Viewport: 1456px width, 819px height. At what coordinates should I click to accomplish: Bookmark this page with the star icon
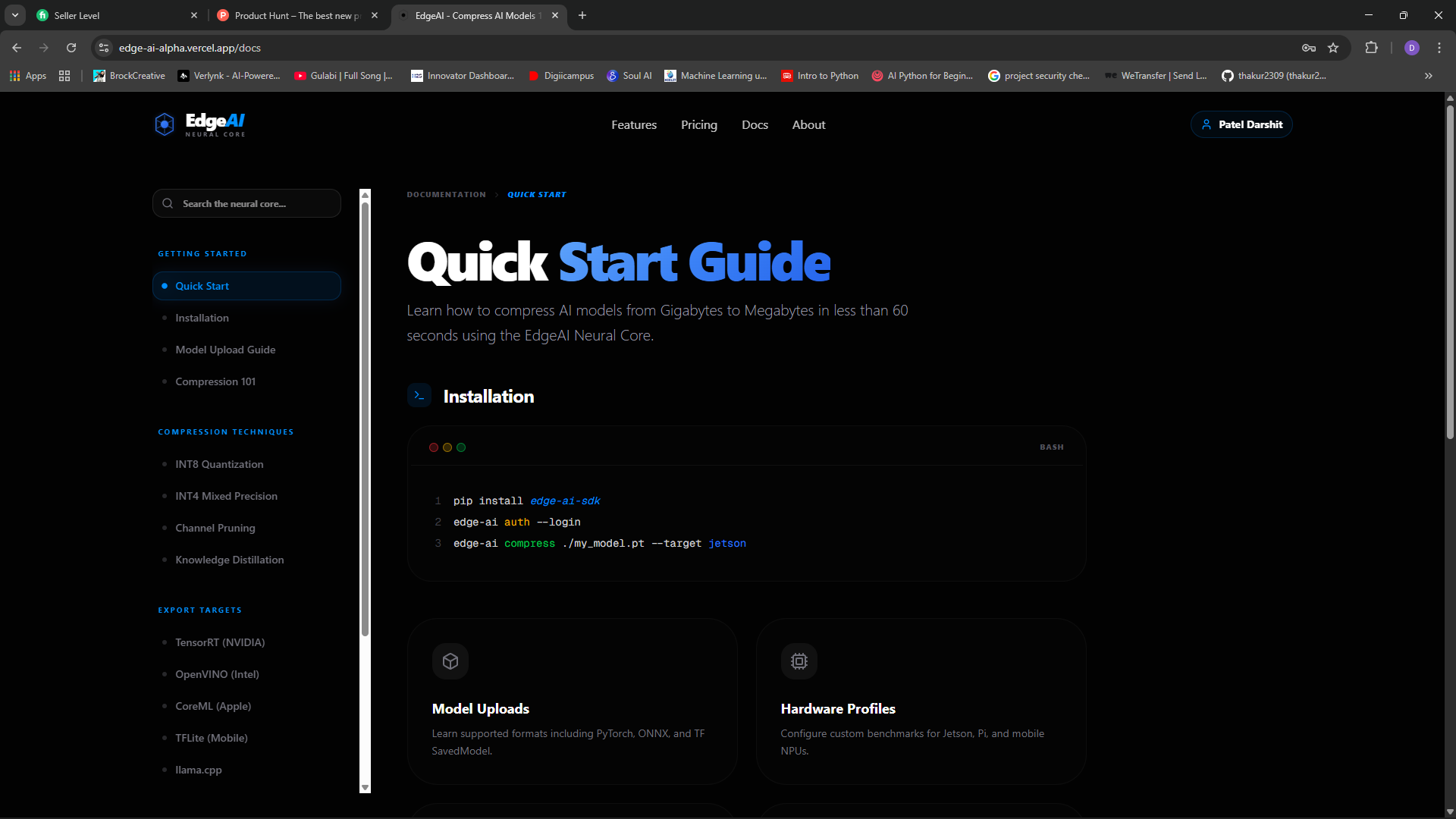pyautogui.click(x=1333, y=48)
